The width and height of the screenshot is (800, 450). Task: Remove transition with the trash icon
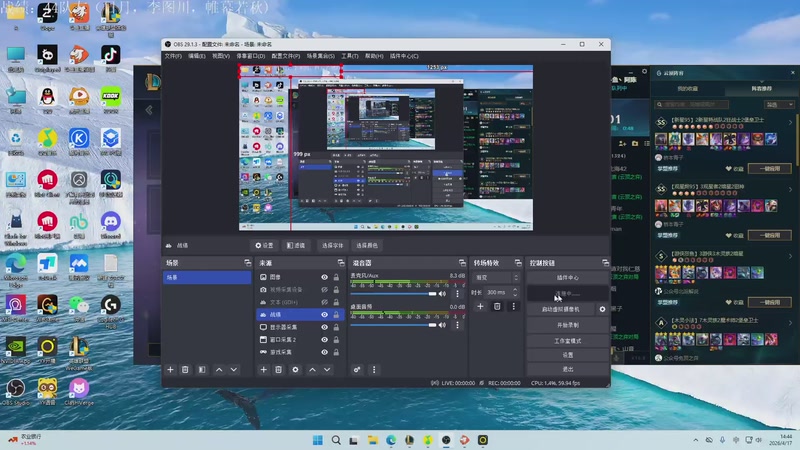click(497, 306)
